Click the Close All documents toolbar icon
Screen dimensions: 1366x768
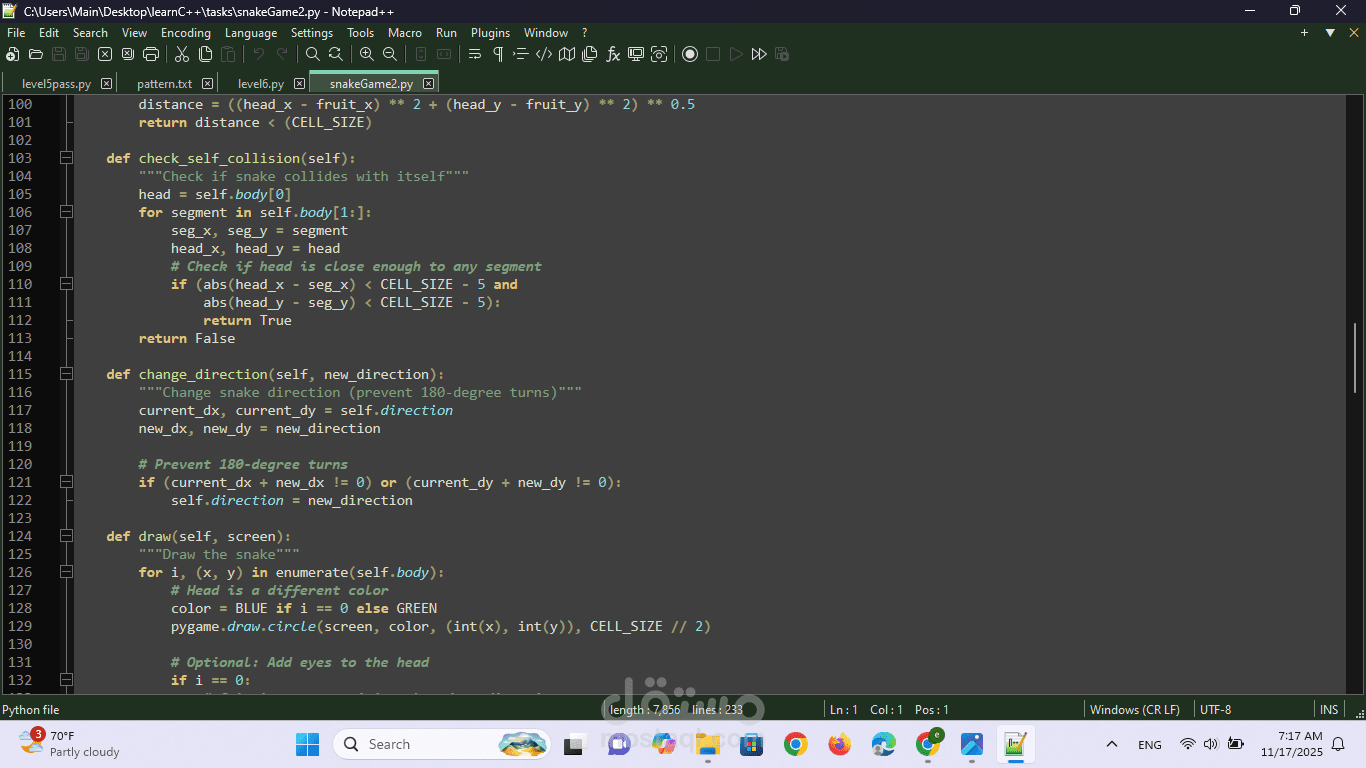[128, 54]
